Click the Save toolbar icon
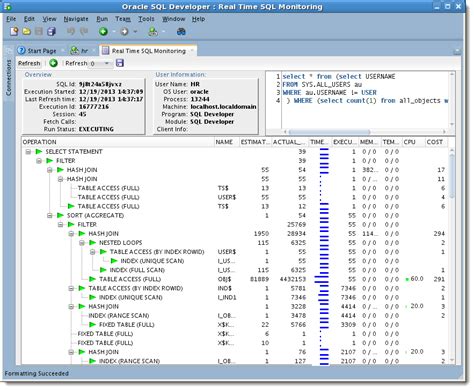 (x=39, y=32)
